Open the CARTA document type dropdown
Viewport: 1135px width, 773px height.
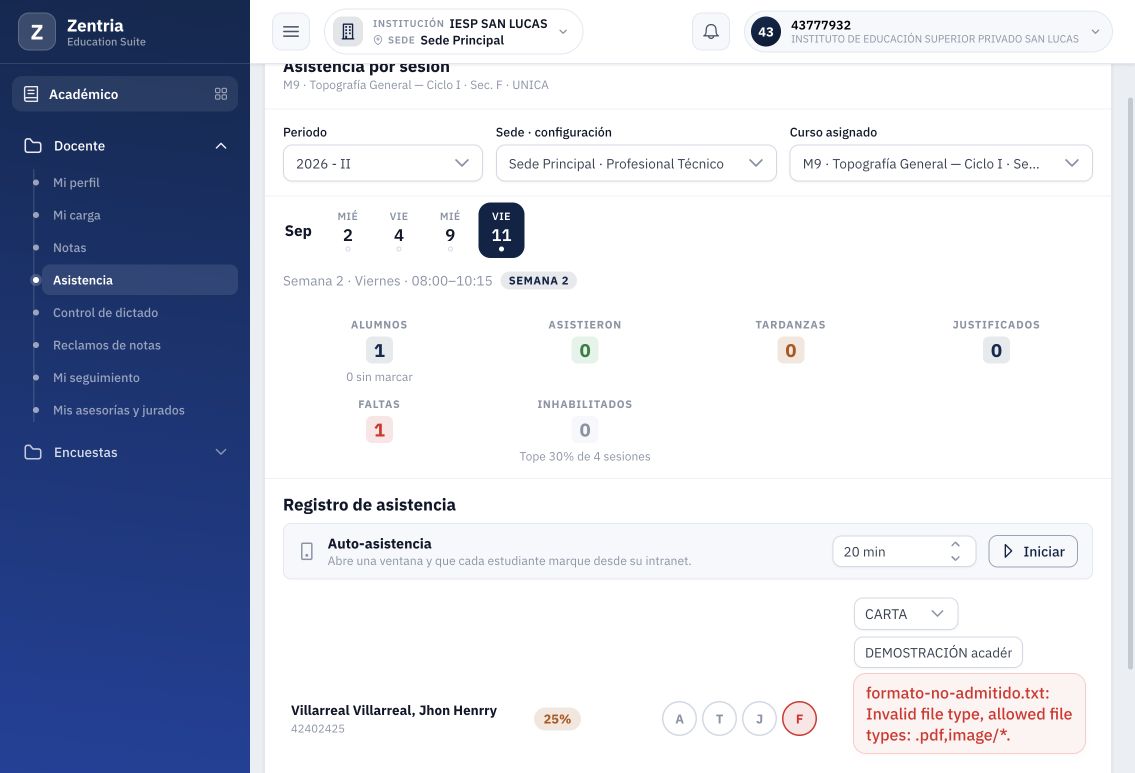pyautogui.click(x=906, y=614)
